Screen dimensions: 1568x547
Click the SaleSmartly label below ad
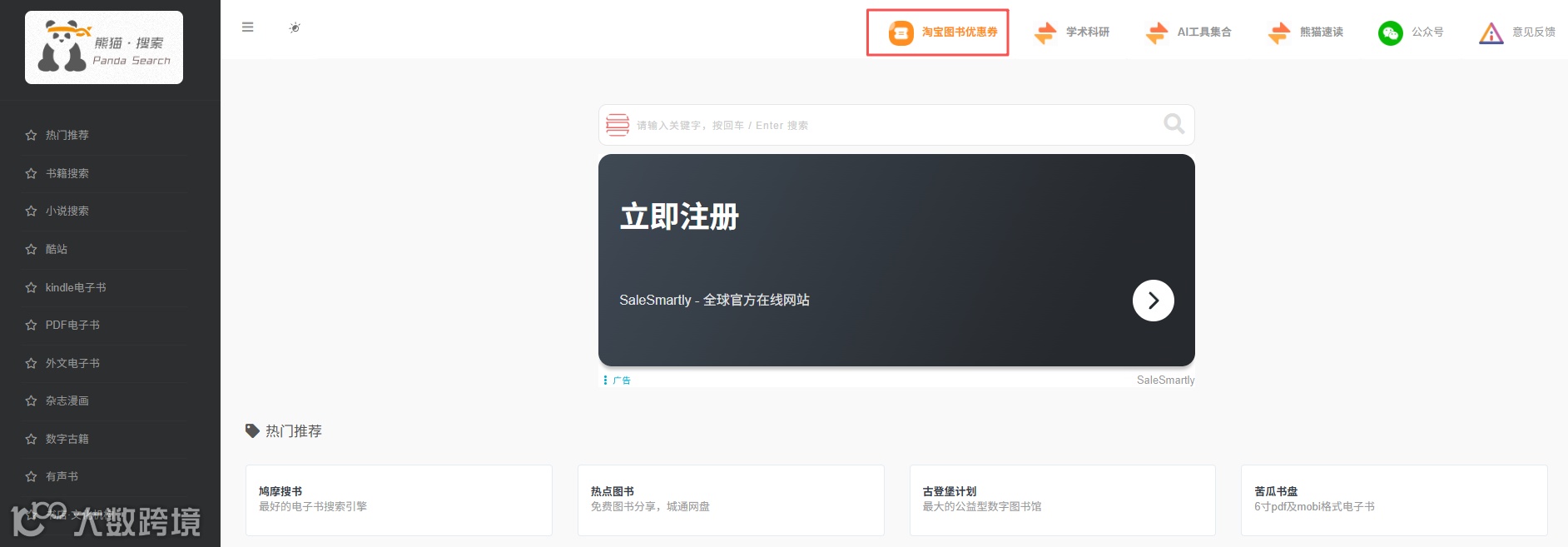1165,380
